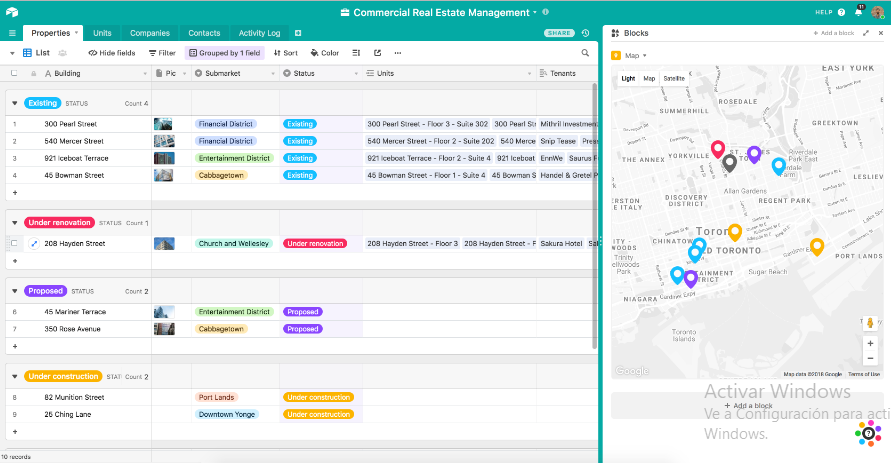The width and height of the screenshot is (891, 463).
Task: Open the 45 Mariner Terrace picture thumbnail
Action: point(164,312)
